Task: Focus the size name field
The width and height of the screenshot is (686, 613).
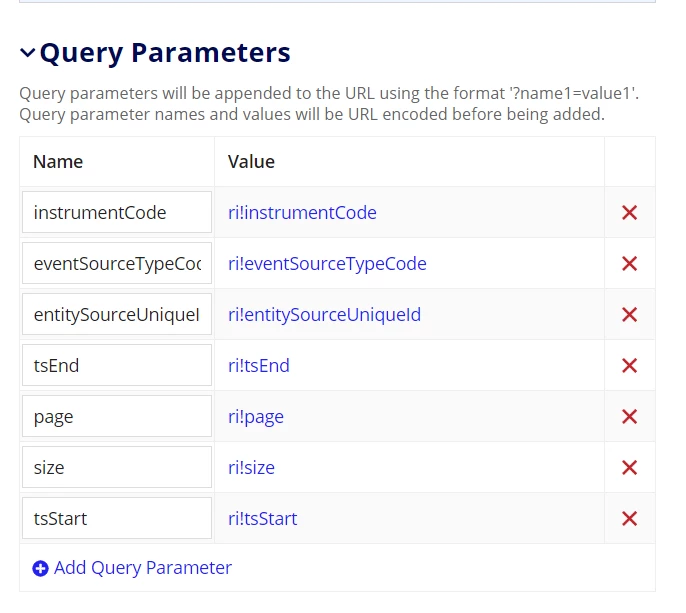Action: [117, 467]
